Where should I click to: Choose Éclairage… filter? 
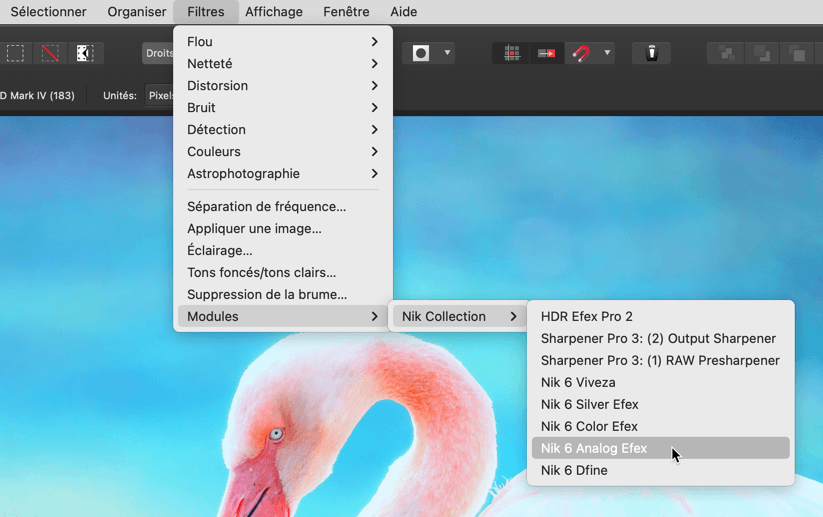(x=283, y=251)
